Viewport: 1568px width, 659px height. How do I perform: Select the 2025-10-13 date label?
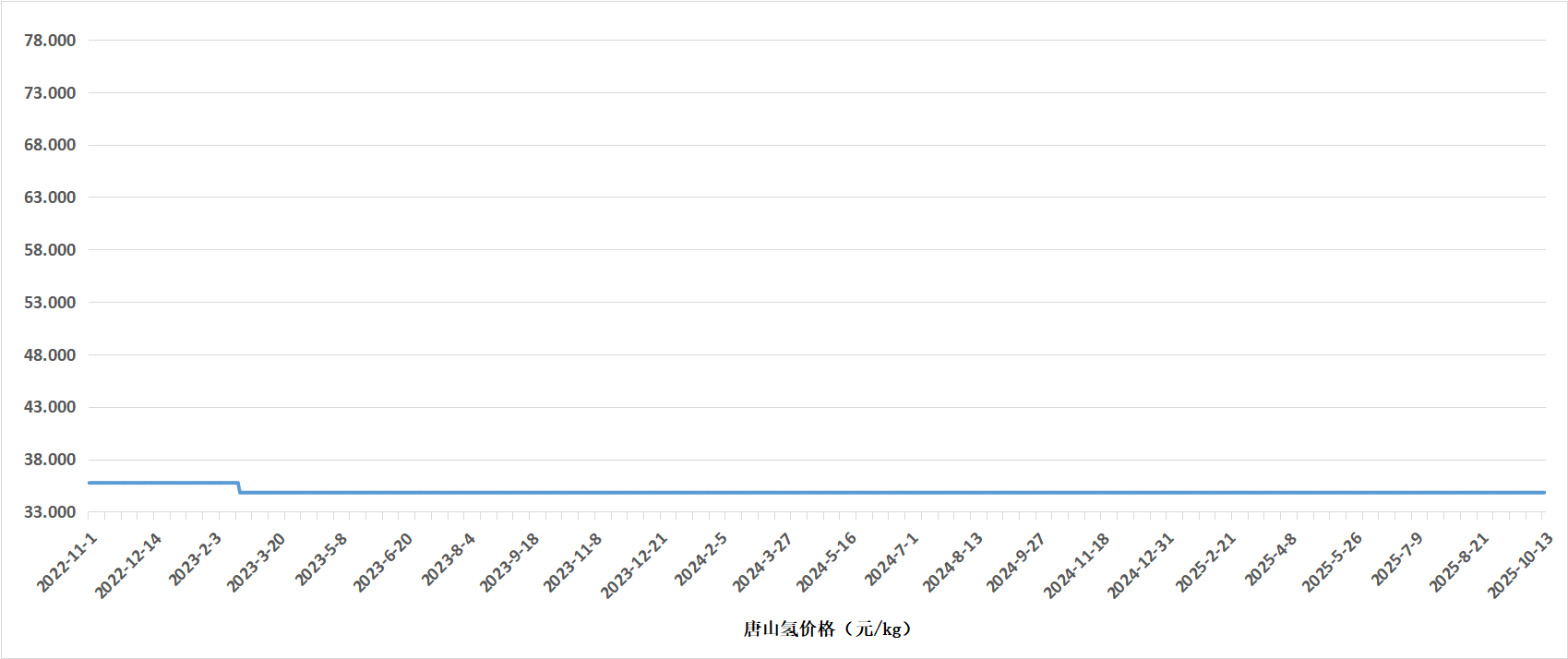pos(1520,566)
